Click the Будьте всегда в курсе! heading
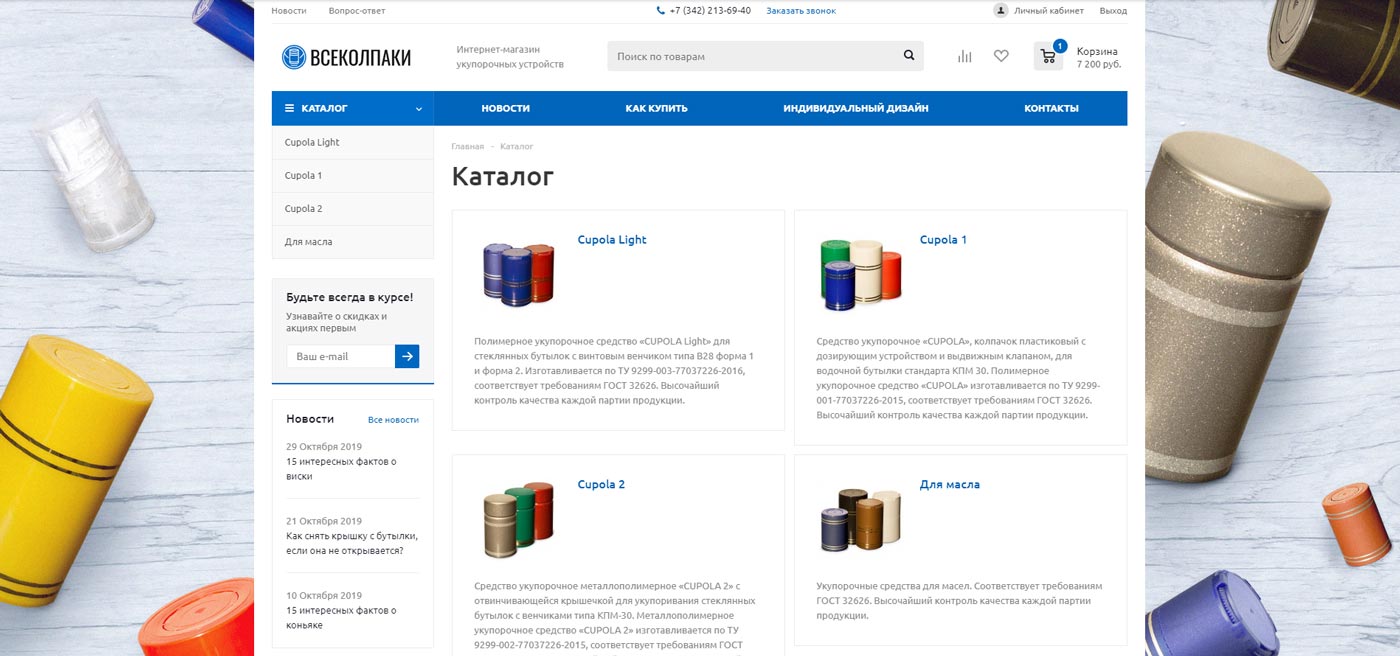The image size is (1400, 656). (x=349, y=297)
